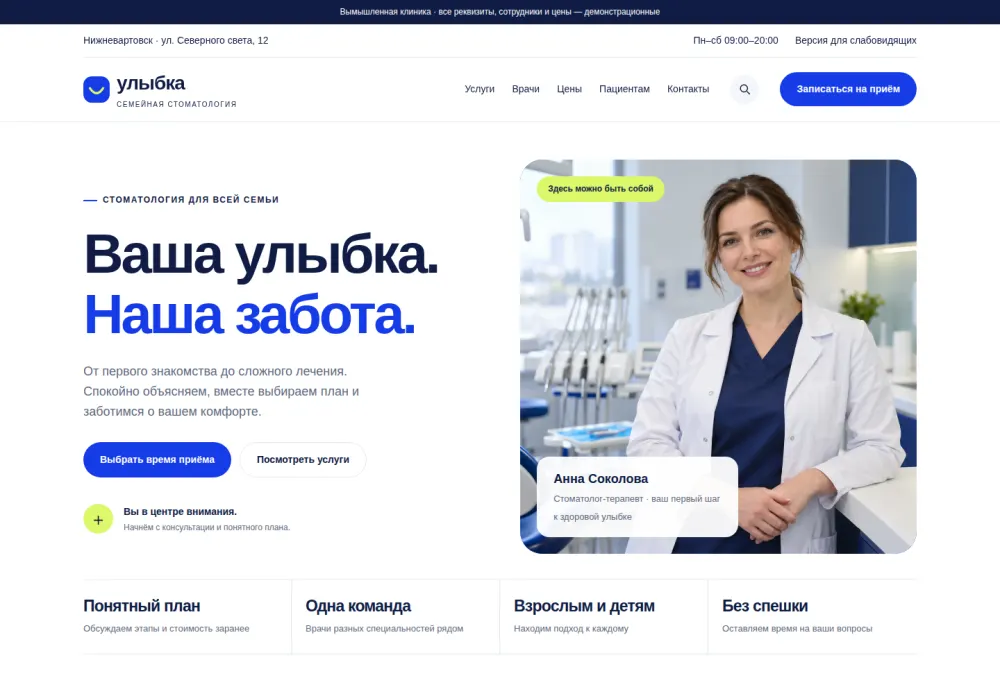Click Находим подход к каждому text
Viewport: 1000px width, 694px height.
pyautogui.click(x=571, y=629)
